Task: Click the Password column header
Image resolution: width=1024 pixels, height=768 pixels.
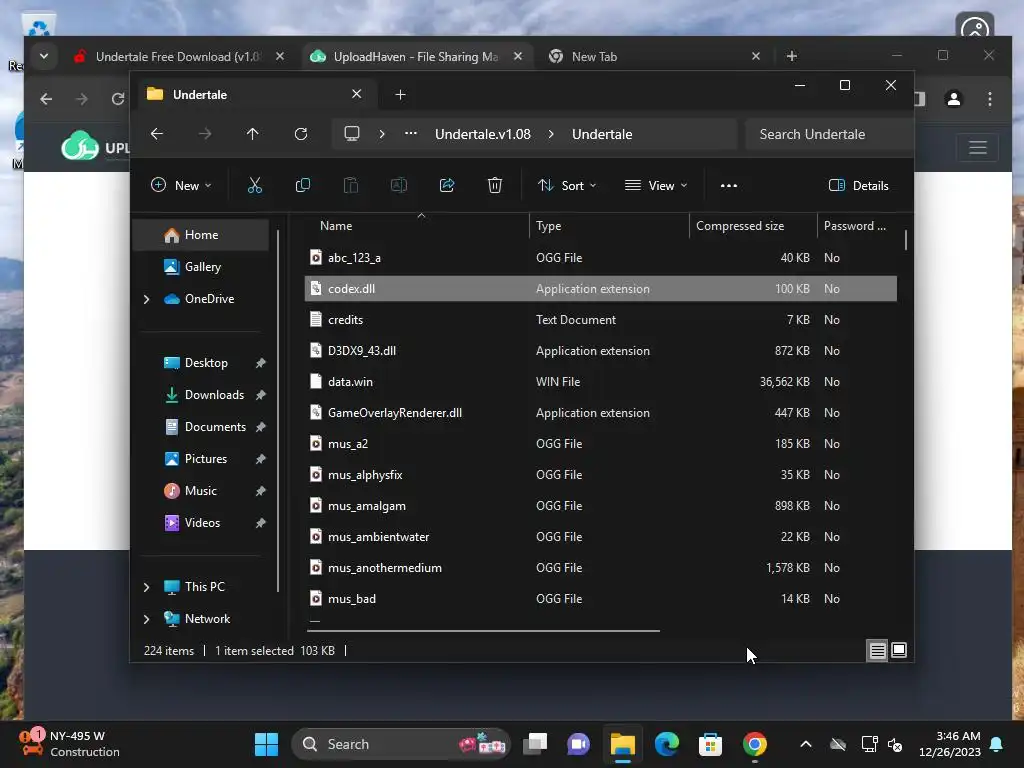Action: [x=857, y=226]
